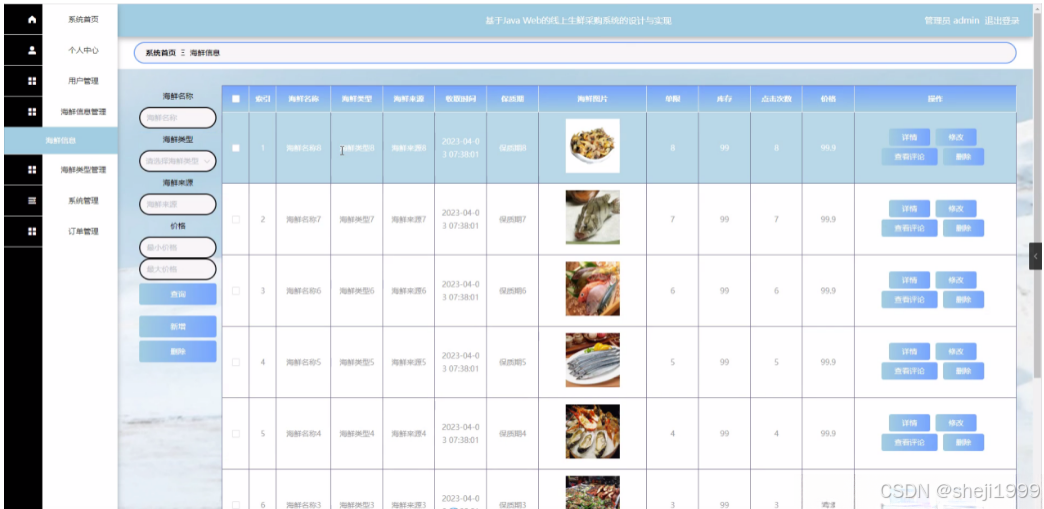Click 退出登录 to log out
Image resolution: width=1044 pixels, height=509 pixels.
click(x=1001, y=21)
